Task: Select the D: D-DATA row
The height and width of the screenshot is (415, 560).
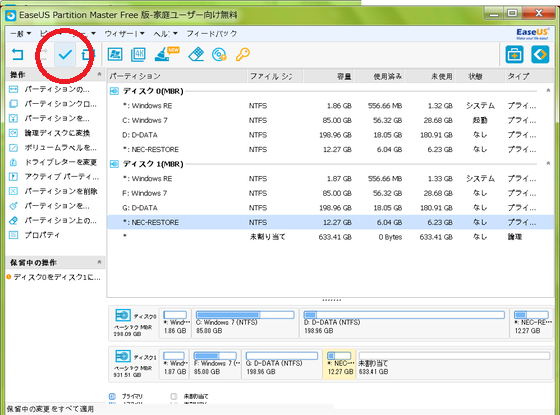Action: [x=330, y=135]
